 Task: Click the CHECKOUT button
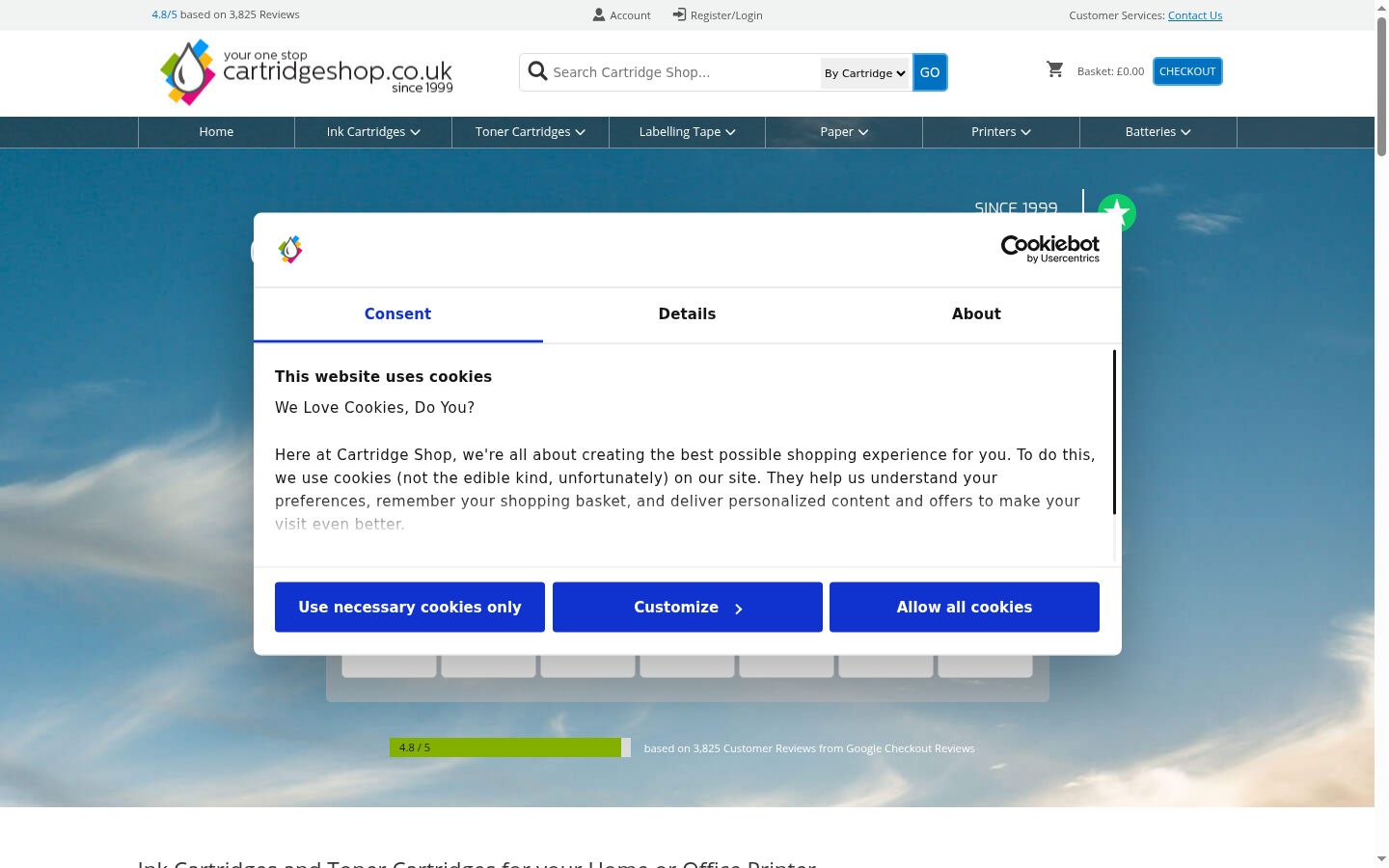pos(1187,71)
